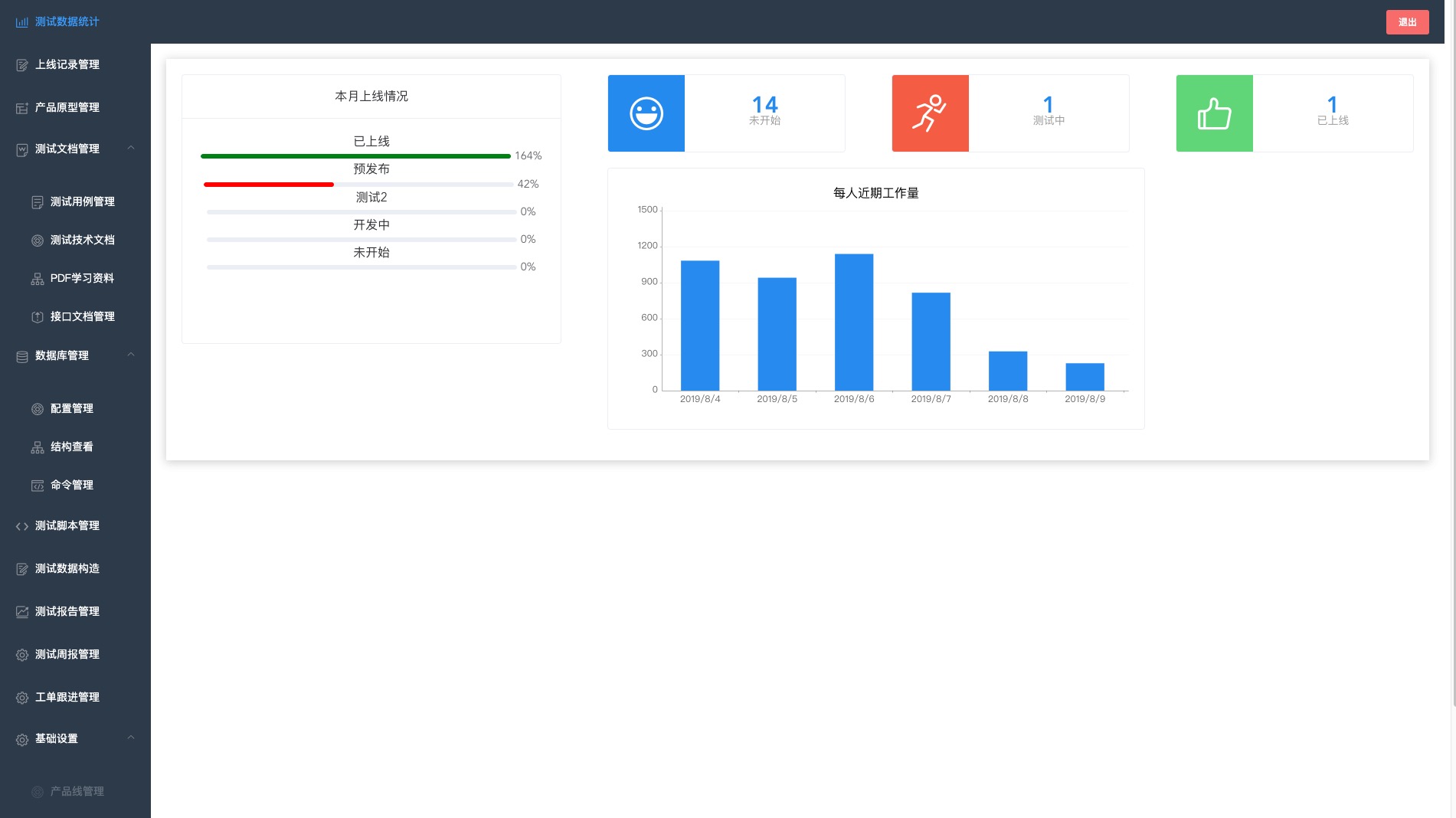Select 产品线管理 under 基础设置
Viewport: 1456px width, 818px height.
click(x=75, y=791)
